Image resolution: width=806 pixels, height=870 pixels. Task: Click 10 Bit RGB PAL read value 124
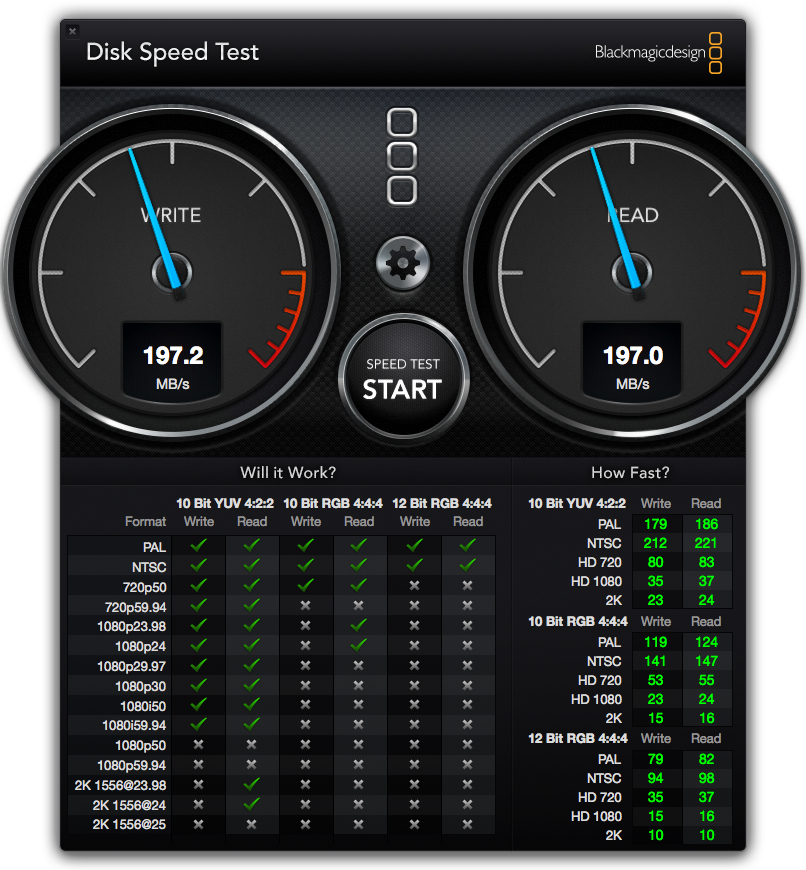click(706, 642)
